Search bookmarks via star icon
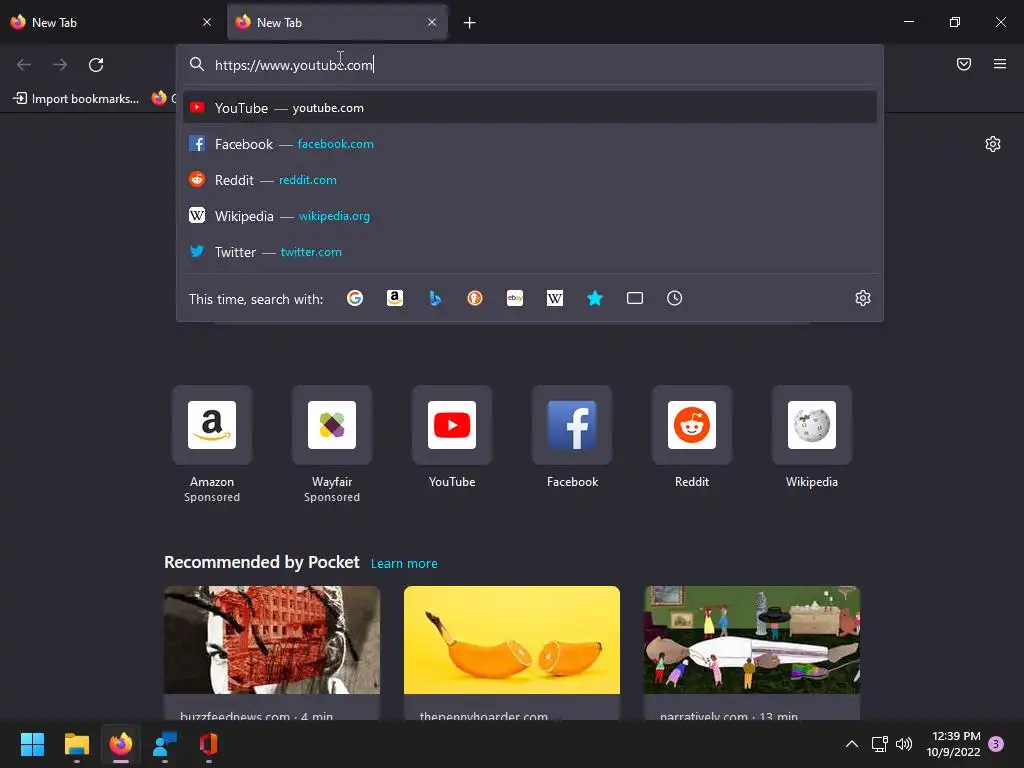1024x768 pixels. pyautogui.click(x=595, y=298)
